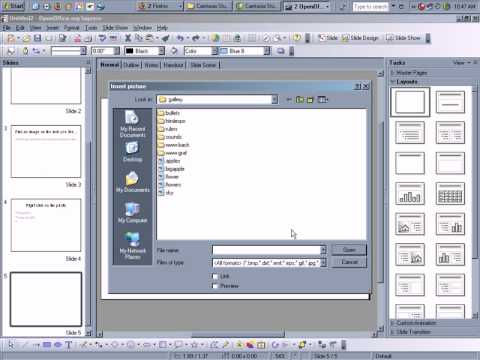This screenshot has width=480, height=360.
Task: Click the Open button in dialog
Action: (x=349, y=250)
